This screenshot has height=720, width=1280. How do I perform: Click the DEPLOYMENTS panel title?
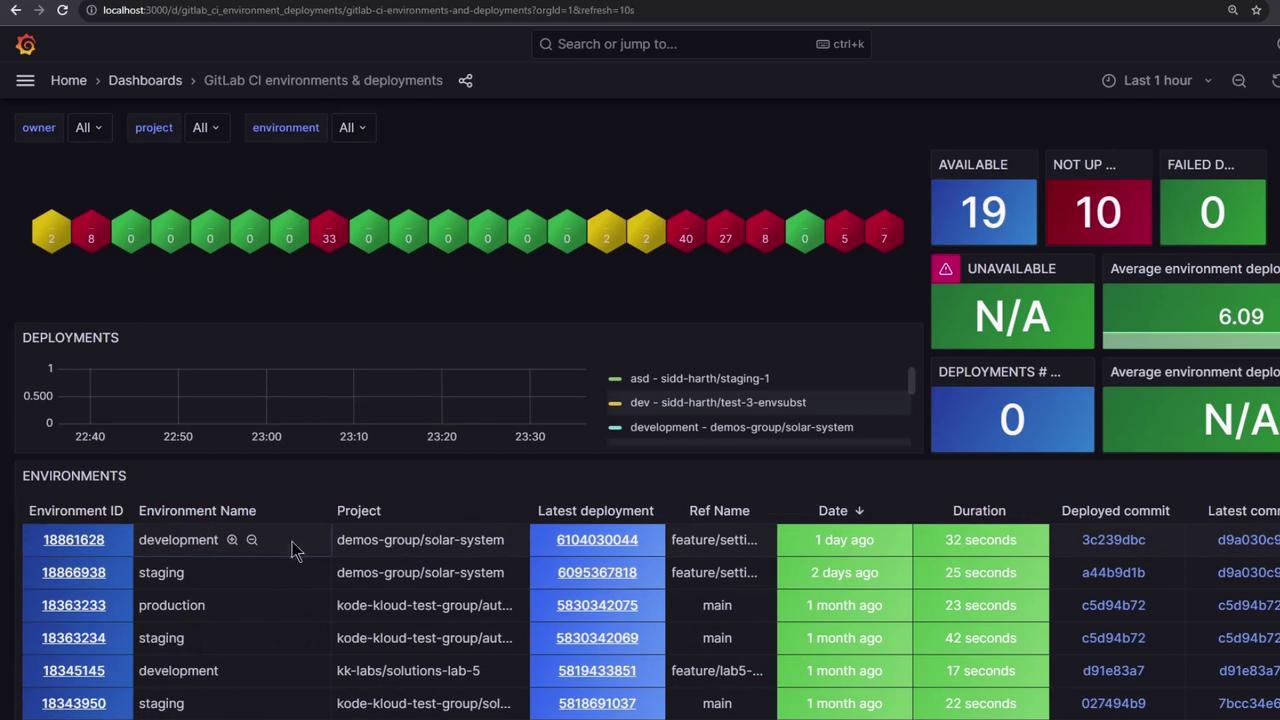[x=71, y=338]
